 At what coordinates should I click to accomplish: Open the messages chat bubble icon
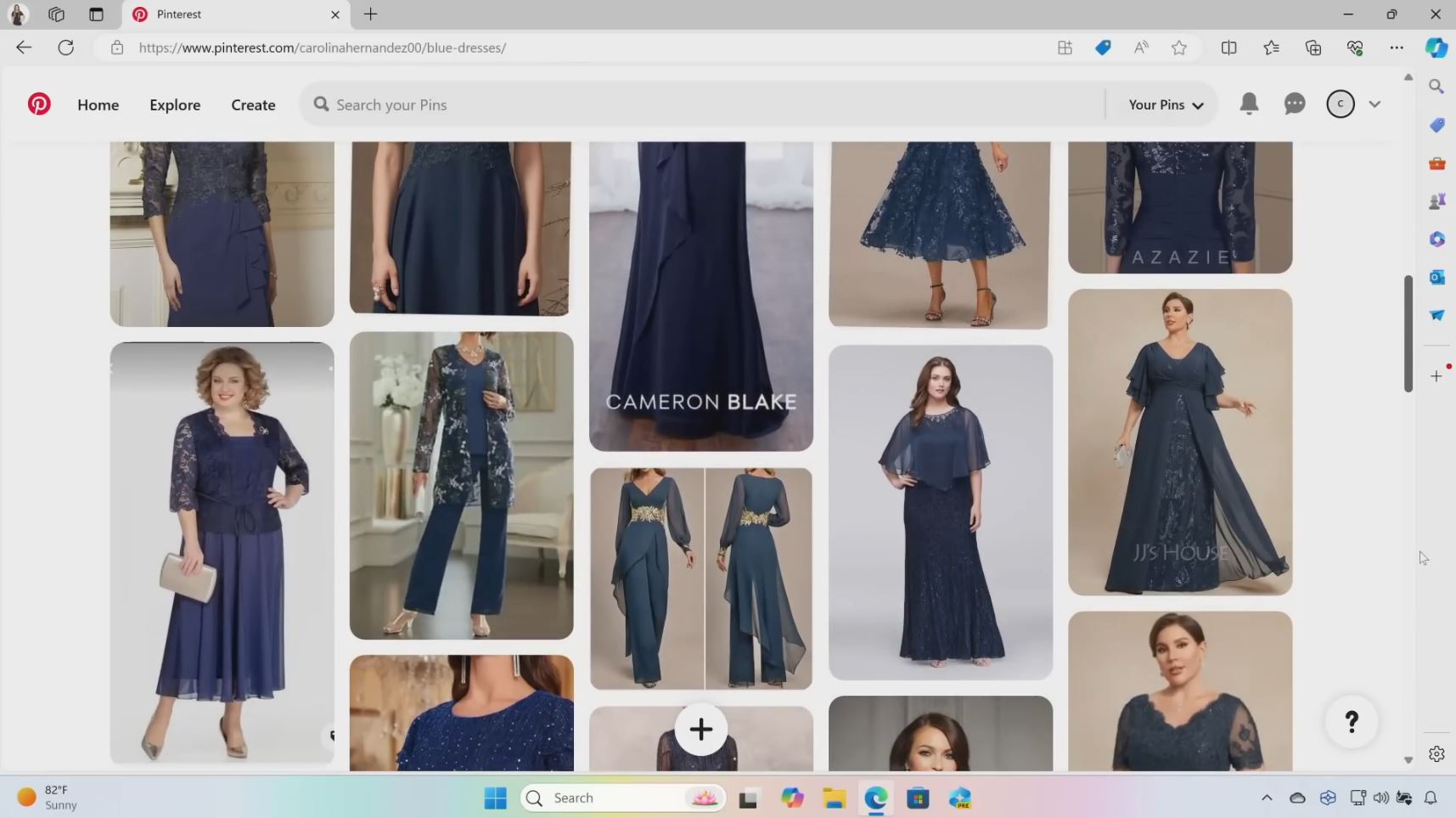coord(1294,104)
